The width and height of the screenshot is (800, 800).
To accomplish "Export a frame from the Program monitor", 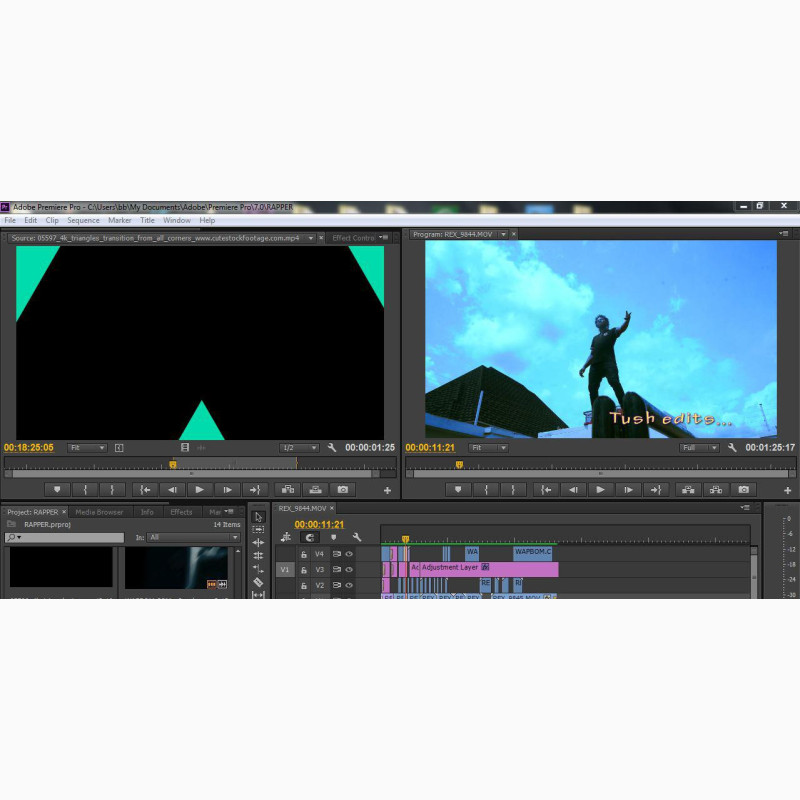I will point(744,490).
